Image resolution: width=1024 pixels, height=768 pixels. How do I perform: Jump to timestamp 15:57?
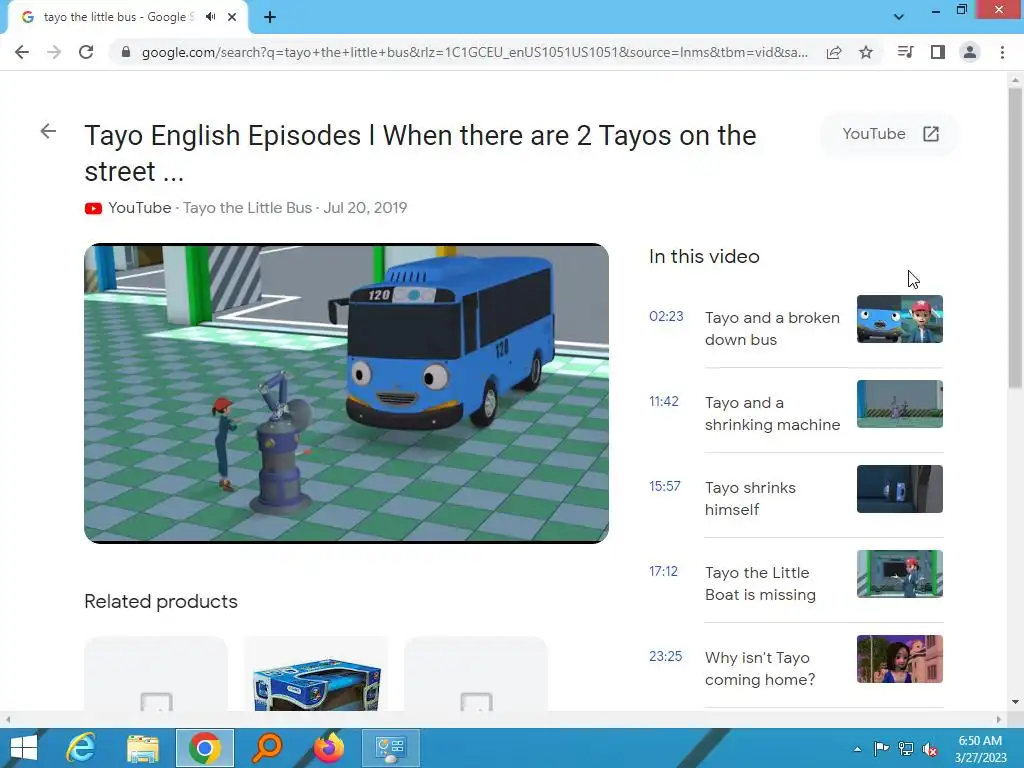[x=665, y=487]
